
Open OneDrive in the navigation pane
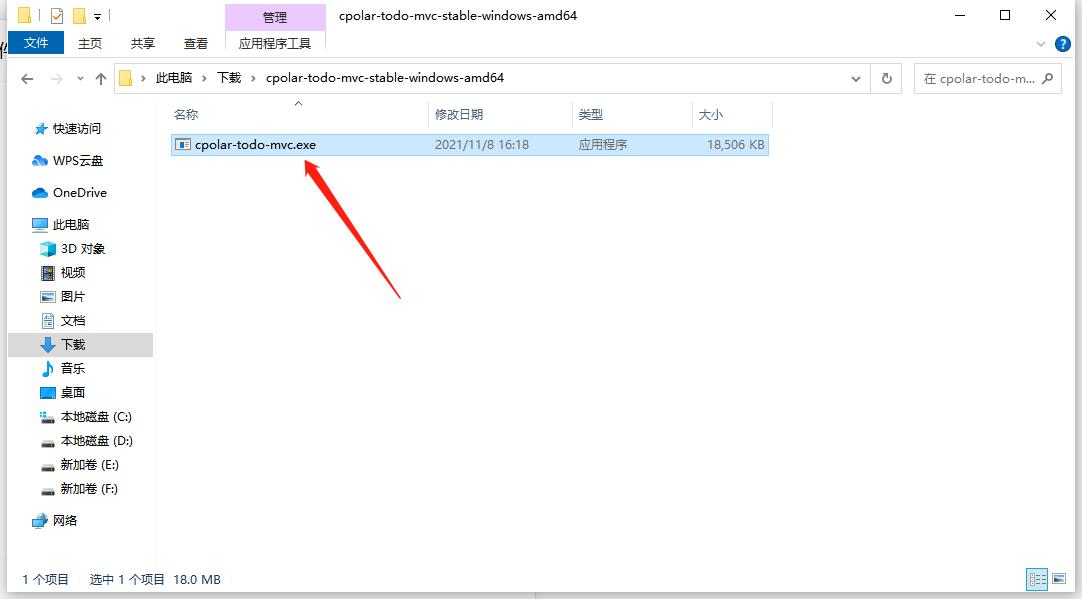(x=79, y=193)
